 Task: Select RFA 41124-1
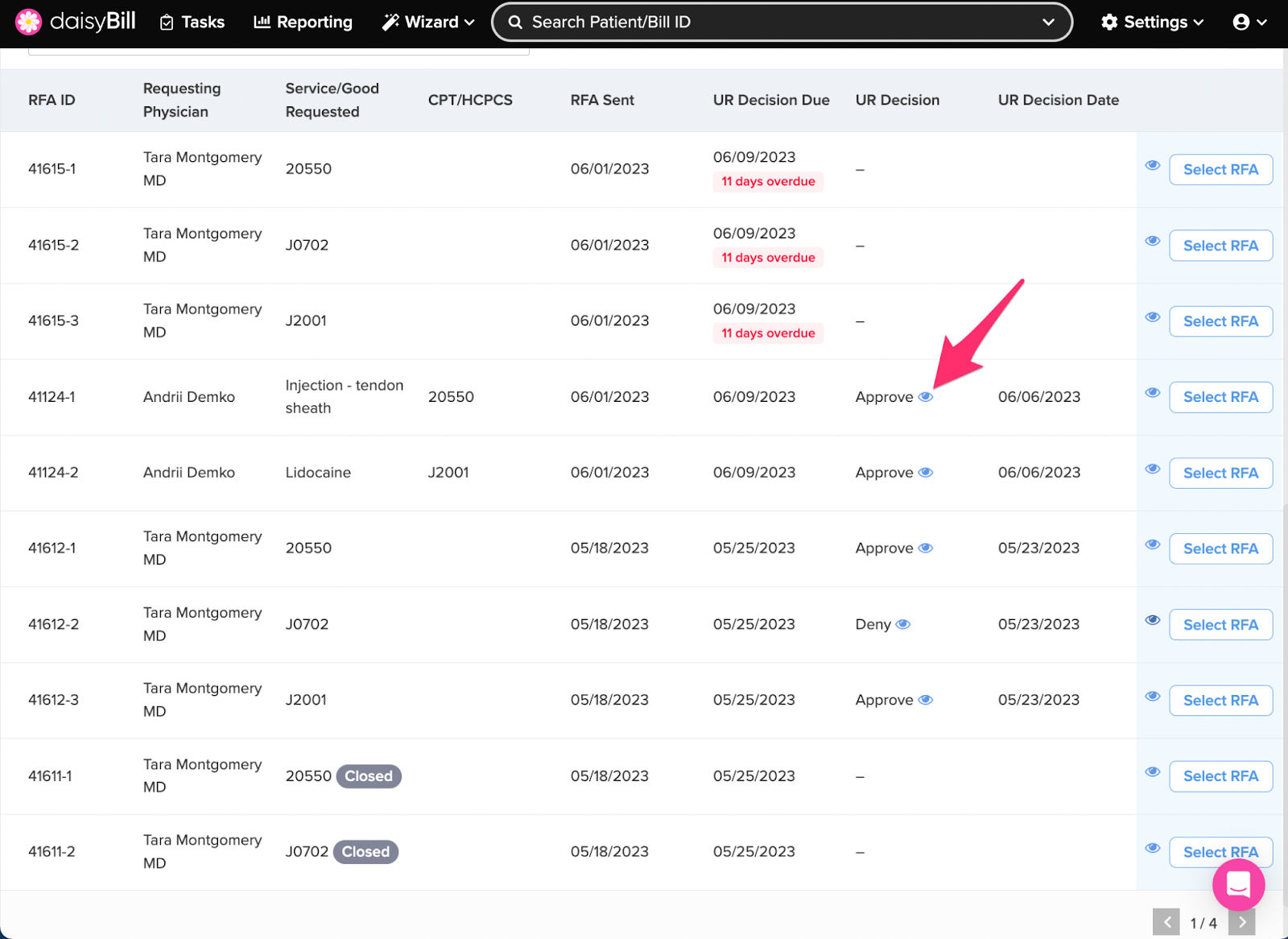pos(1220,397)
